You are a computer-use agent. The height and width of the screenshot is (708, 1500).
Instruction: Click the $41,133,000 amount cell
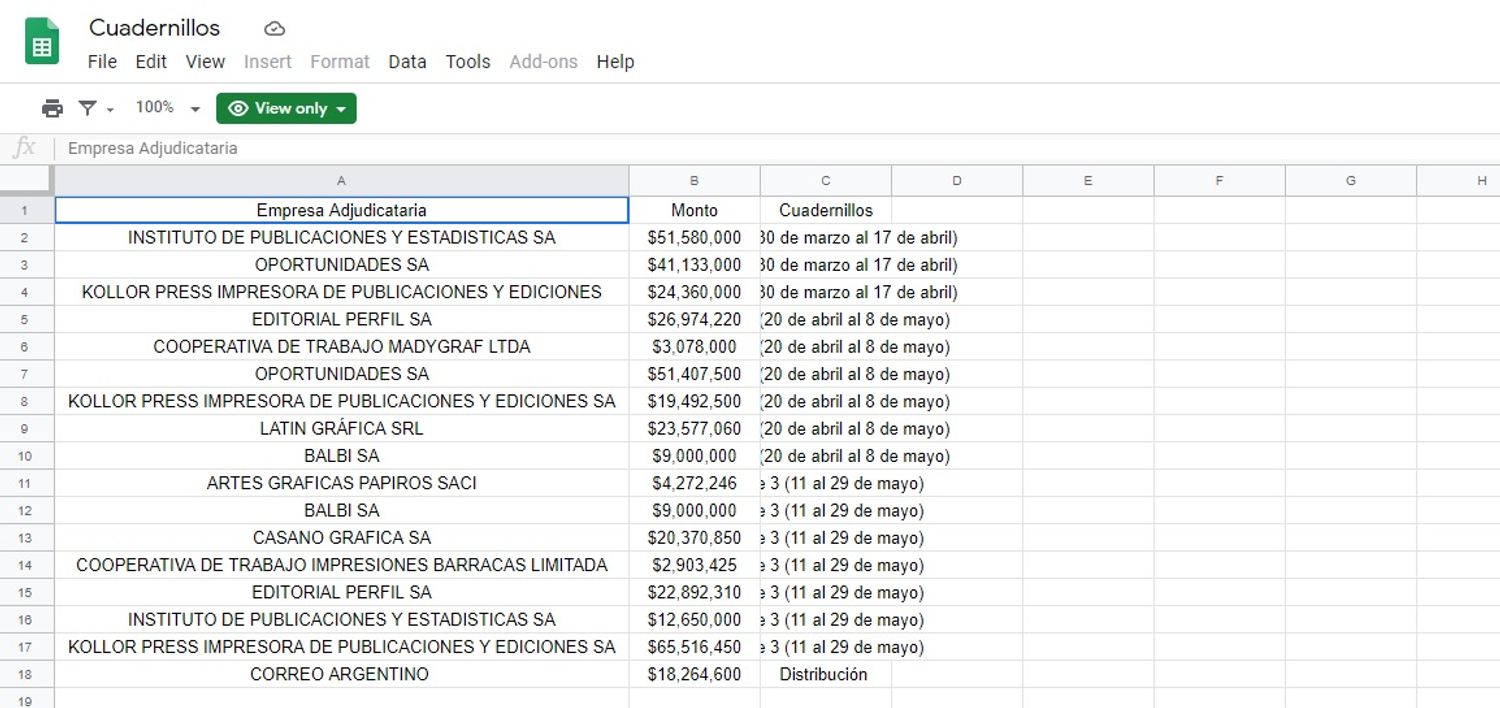click(x=694, y=265)
